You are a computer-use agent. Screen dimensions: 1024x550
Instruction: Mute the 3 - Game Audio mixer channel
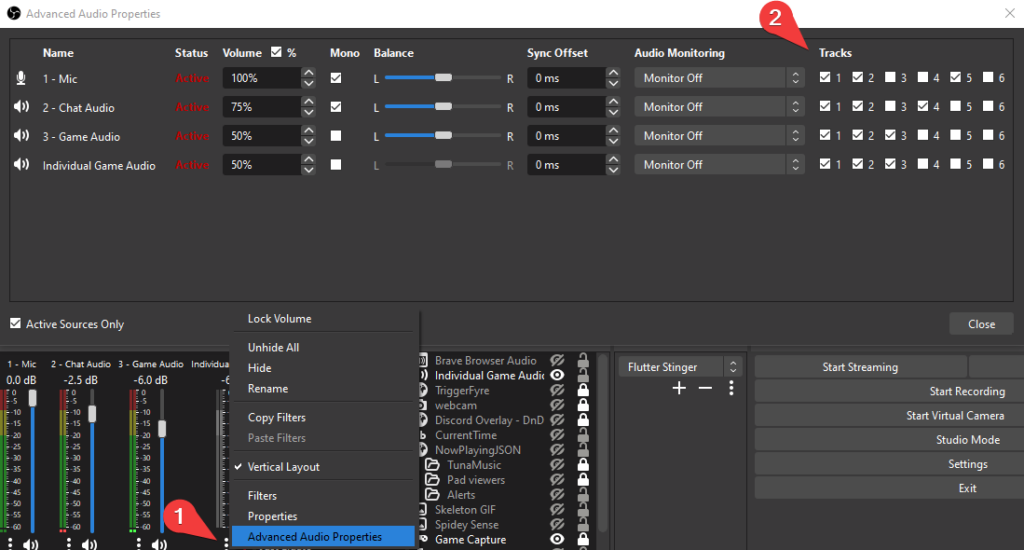point(159,543)
